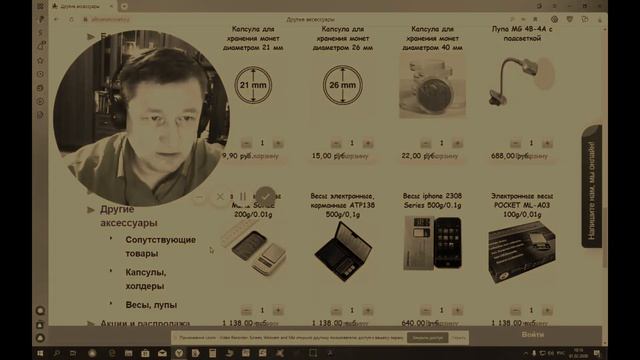Reload the page
The height and width of the screenshot is (360, 640).
pos(71,19)
